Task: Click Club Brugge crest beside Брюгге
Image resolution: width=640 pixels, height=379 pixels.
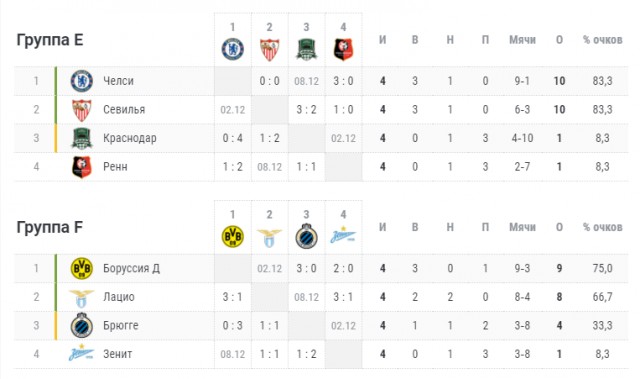Action: [x=82, y=325]
